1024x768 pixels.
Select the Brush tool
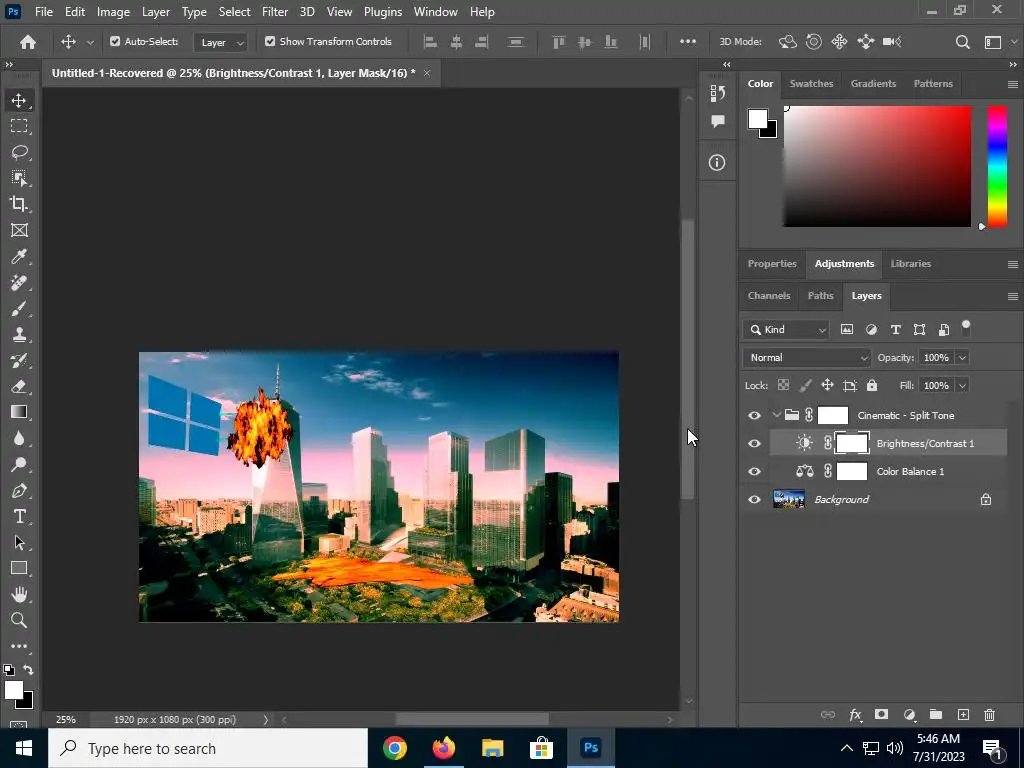point(19,308)
